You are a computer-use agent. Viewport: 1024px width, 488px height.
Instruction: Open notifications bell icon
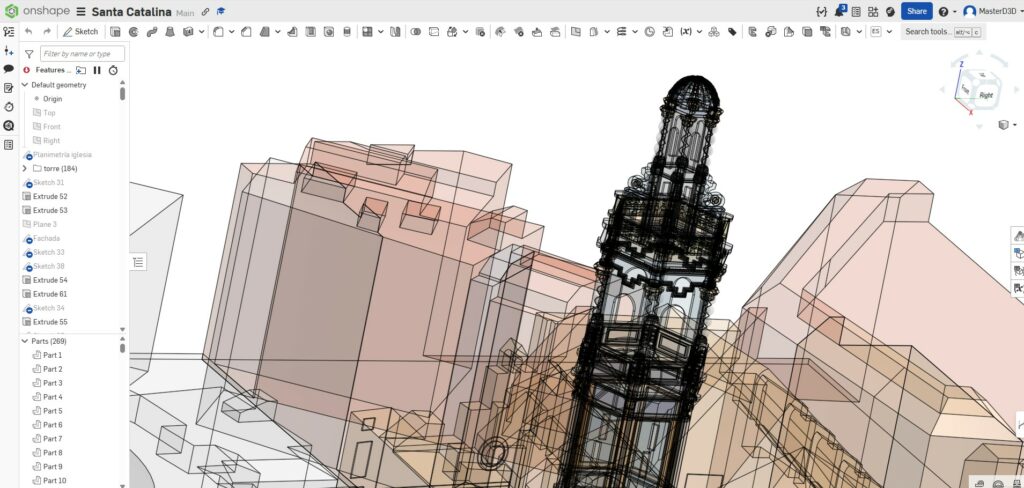point(842,11)
